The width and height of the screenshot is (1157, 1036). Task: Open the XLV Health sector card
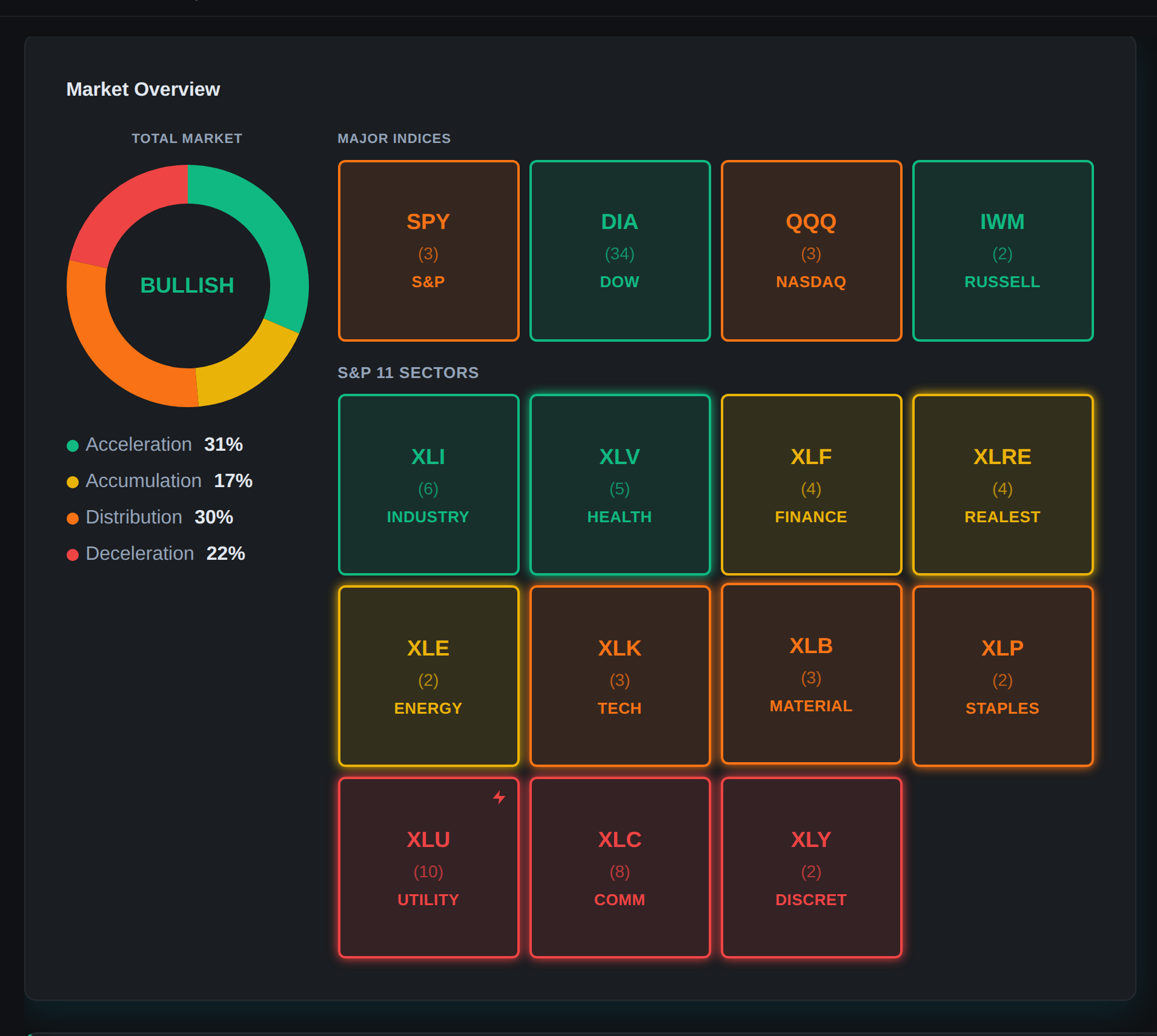620,485
